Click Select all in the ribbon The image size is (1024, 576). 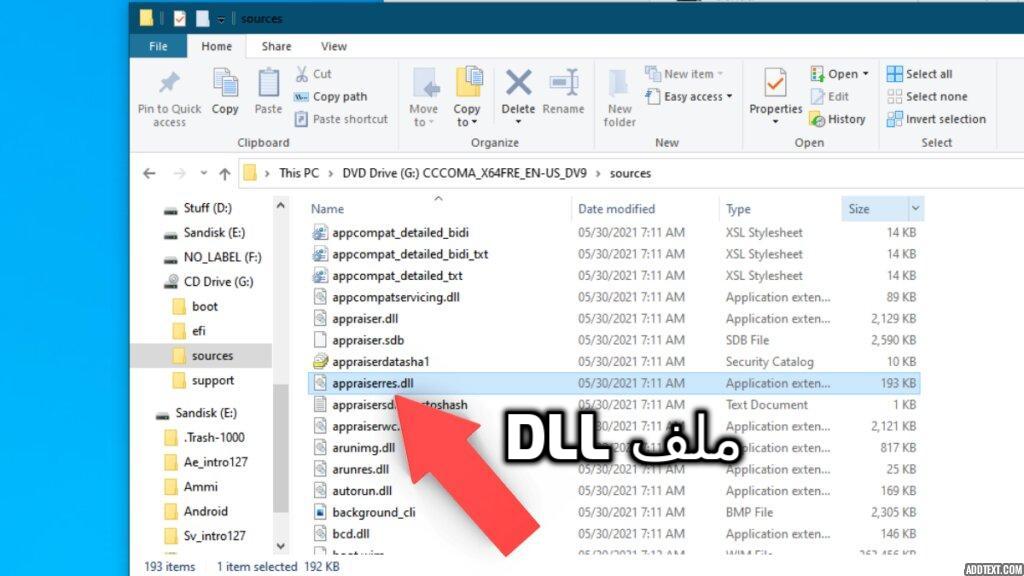[x=920, y=74]
